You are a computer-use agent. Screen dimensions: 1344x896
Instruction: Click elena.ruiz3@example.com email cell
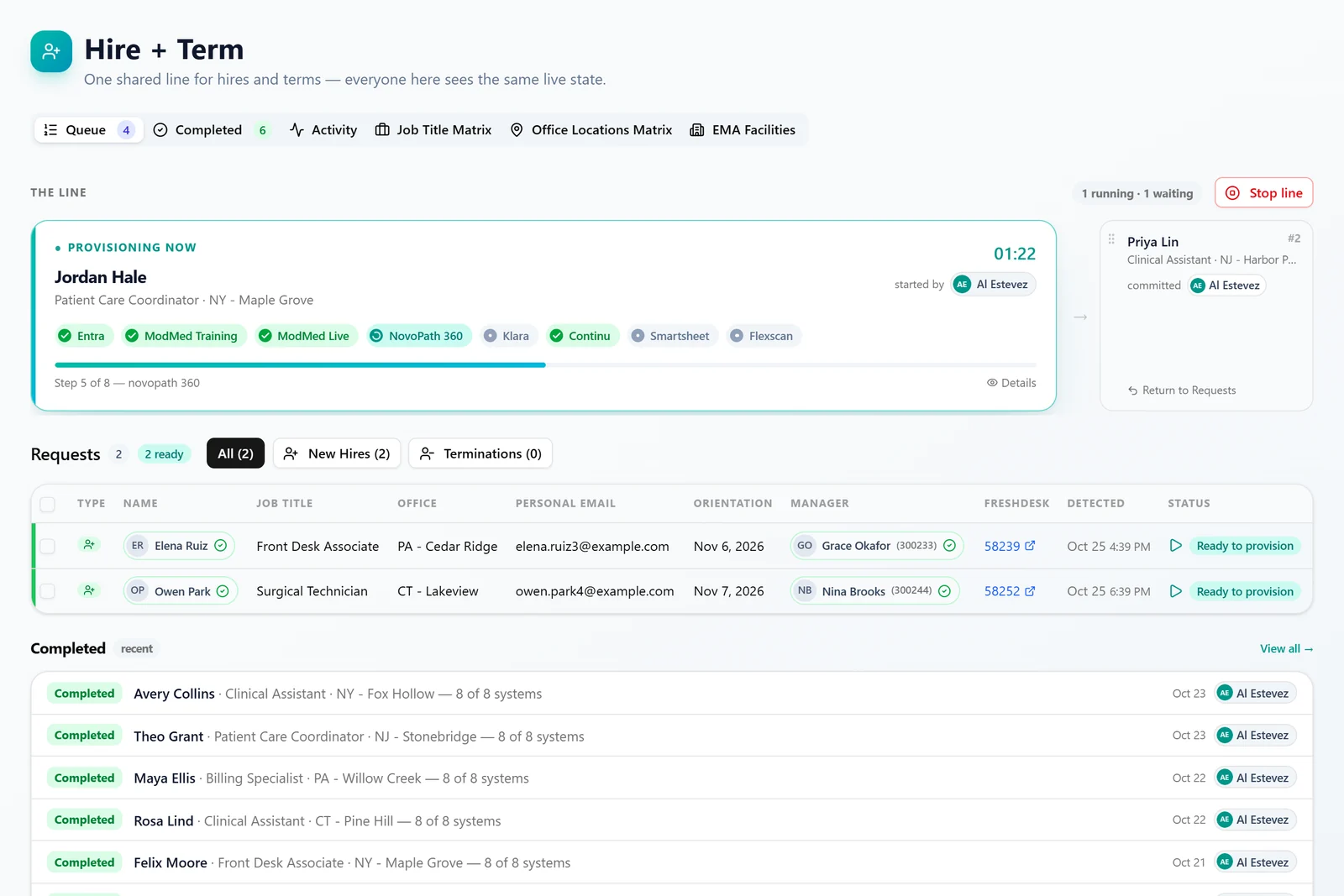(x=592, y=546)
